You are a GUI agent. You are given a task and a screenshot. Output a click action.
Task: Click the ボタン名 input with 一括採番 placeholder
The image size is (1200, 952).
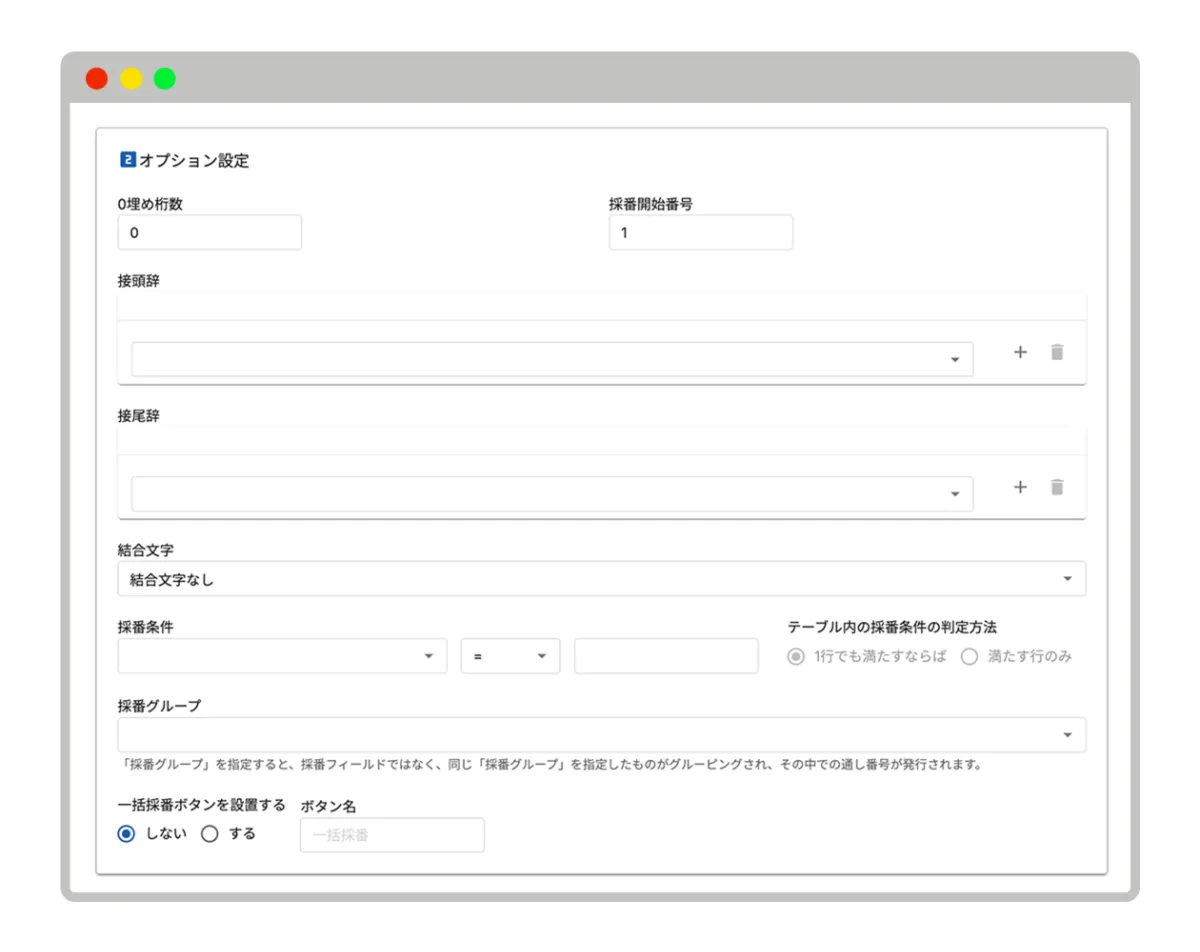[x=392, y=835]
